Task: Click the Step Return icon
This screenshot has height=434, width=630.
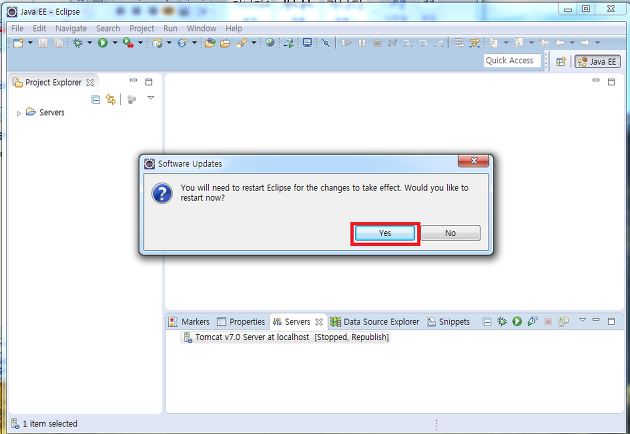Action: 439,43
